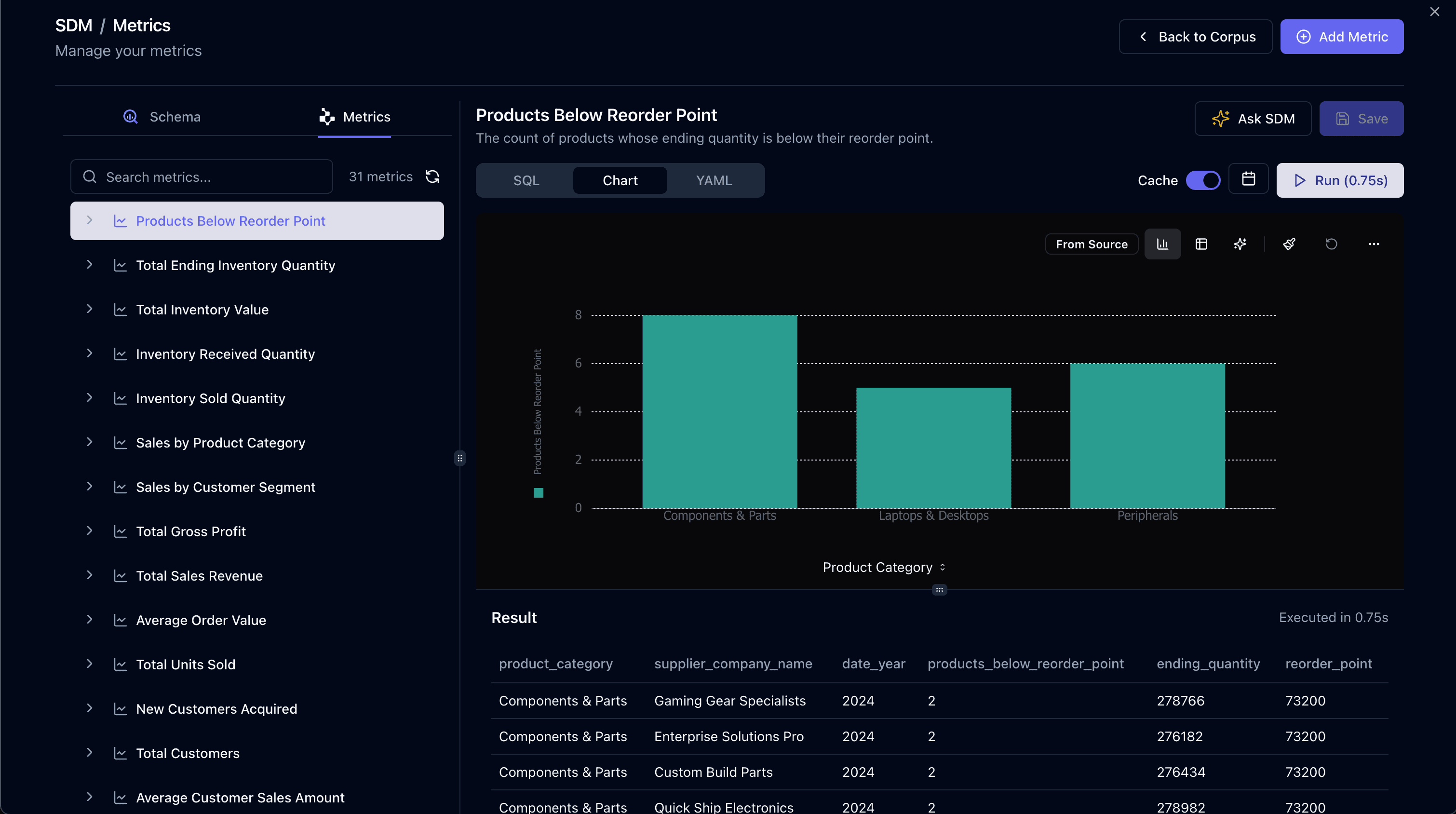Switch chart view to bar chart icon

[1162, 244]
